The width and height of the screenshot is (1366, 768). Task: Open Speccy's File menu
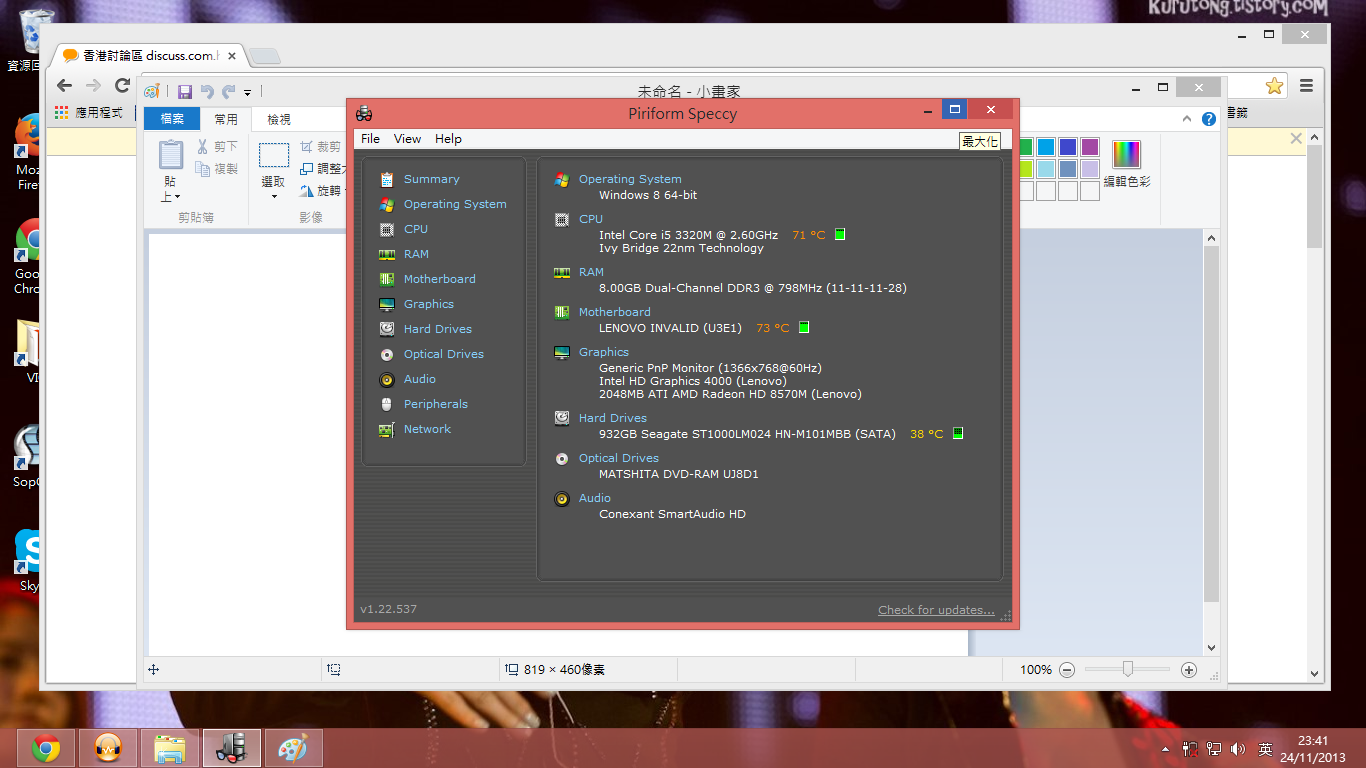370,139
